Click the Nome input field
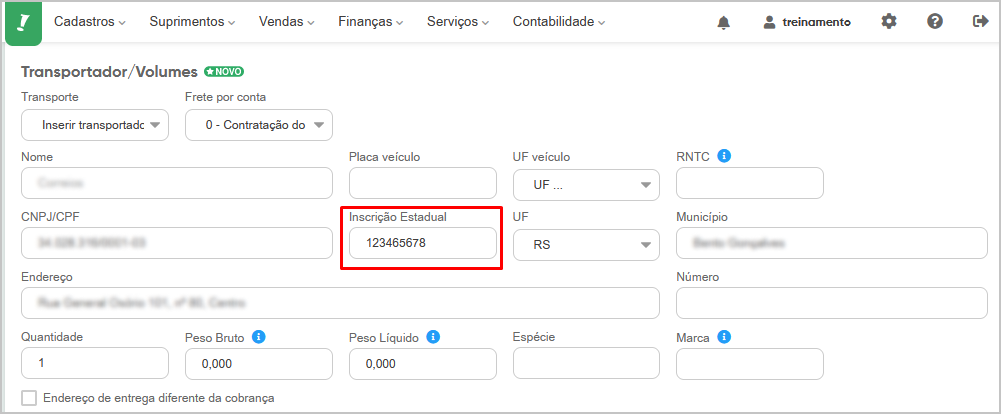 coord(177,184)
